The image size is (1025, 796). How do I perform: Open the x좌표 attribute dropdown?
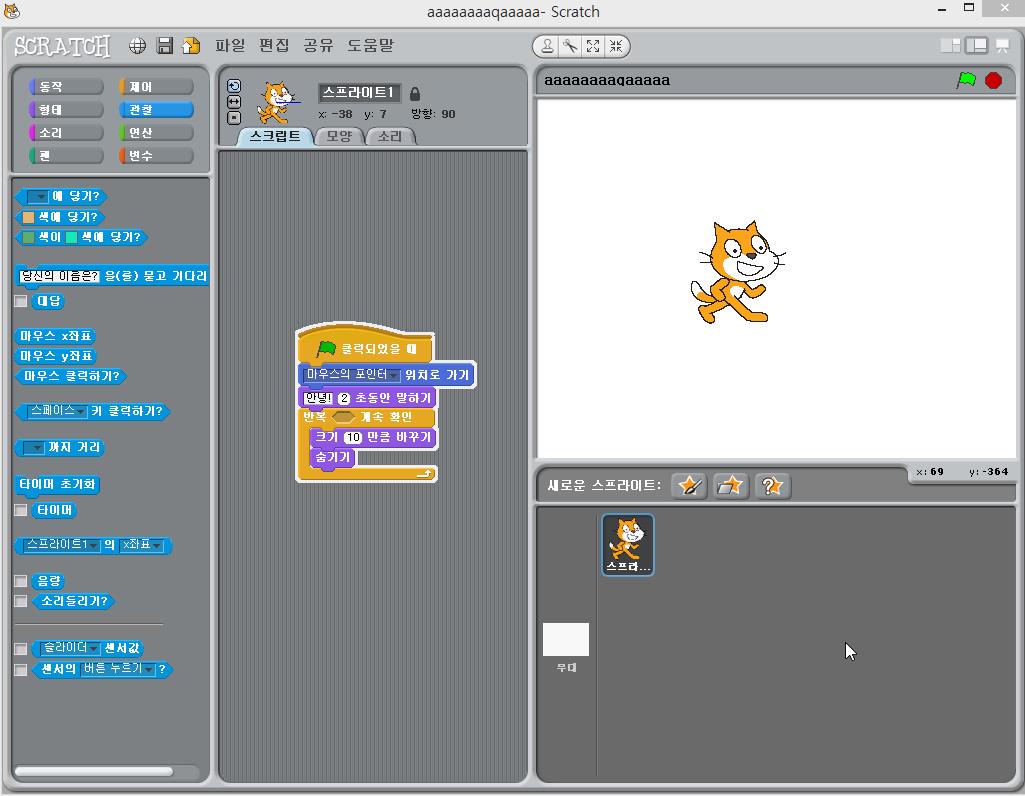point(157,546)
